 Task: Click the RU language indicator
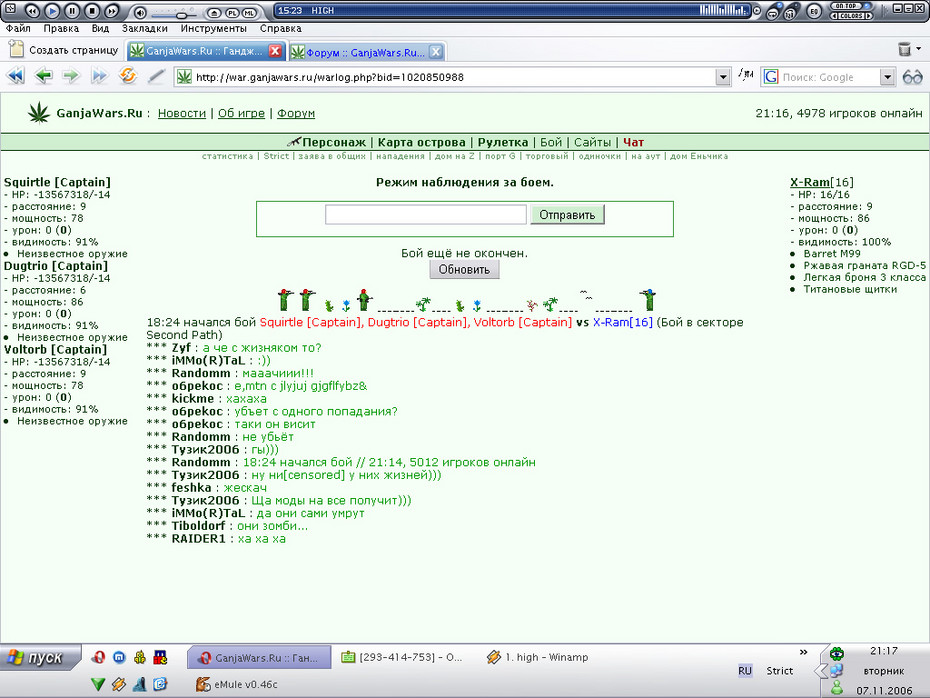(x=745, y=671)
